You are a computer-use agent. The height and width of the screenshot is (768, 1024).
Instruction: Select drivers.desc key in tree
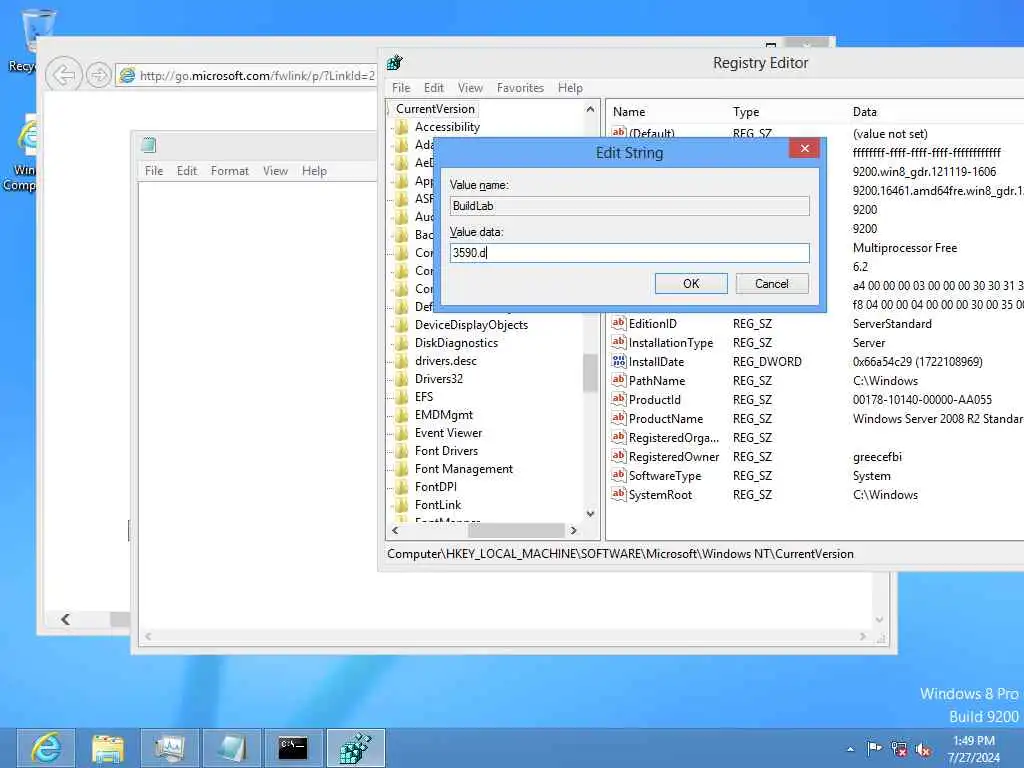click(446, 360)
